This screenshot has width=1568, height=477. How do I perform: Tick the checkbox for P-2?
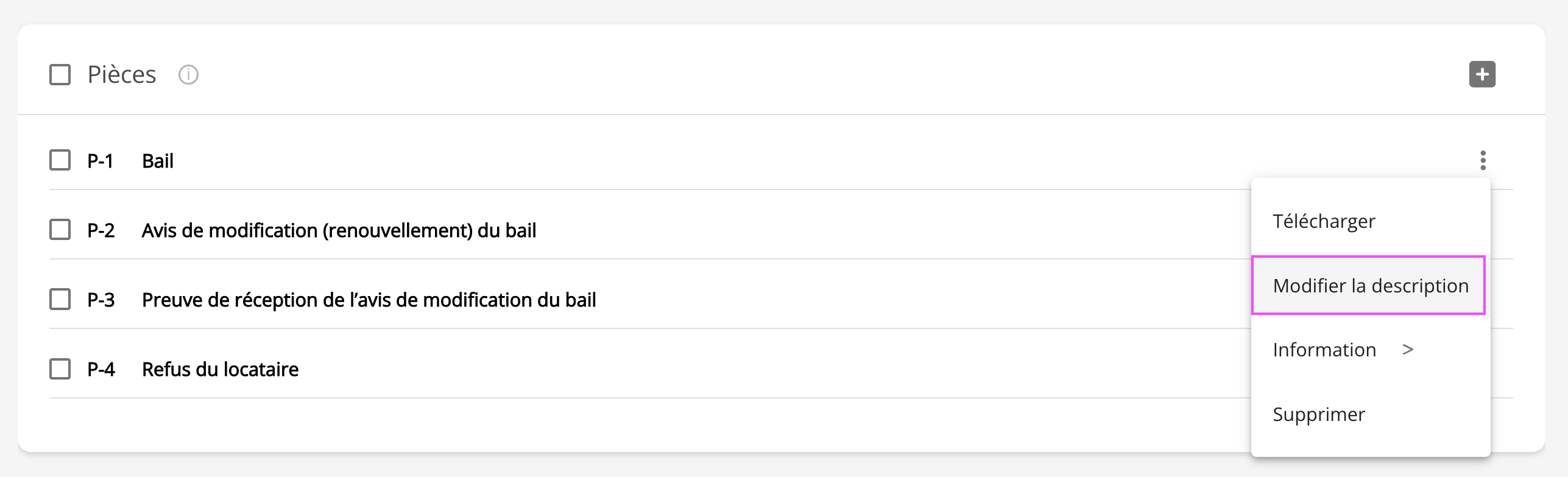point(60,230)
